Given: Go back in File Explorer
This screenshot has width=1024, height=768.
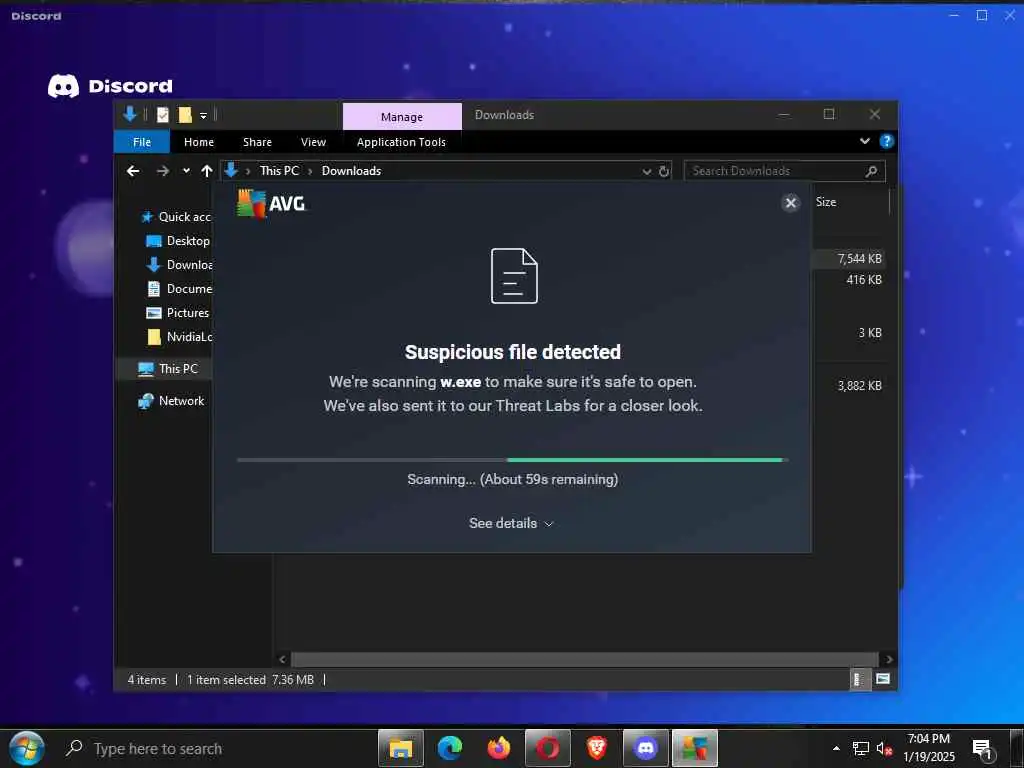Looking at the screenshot, I should click(x=133, y=171).
